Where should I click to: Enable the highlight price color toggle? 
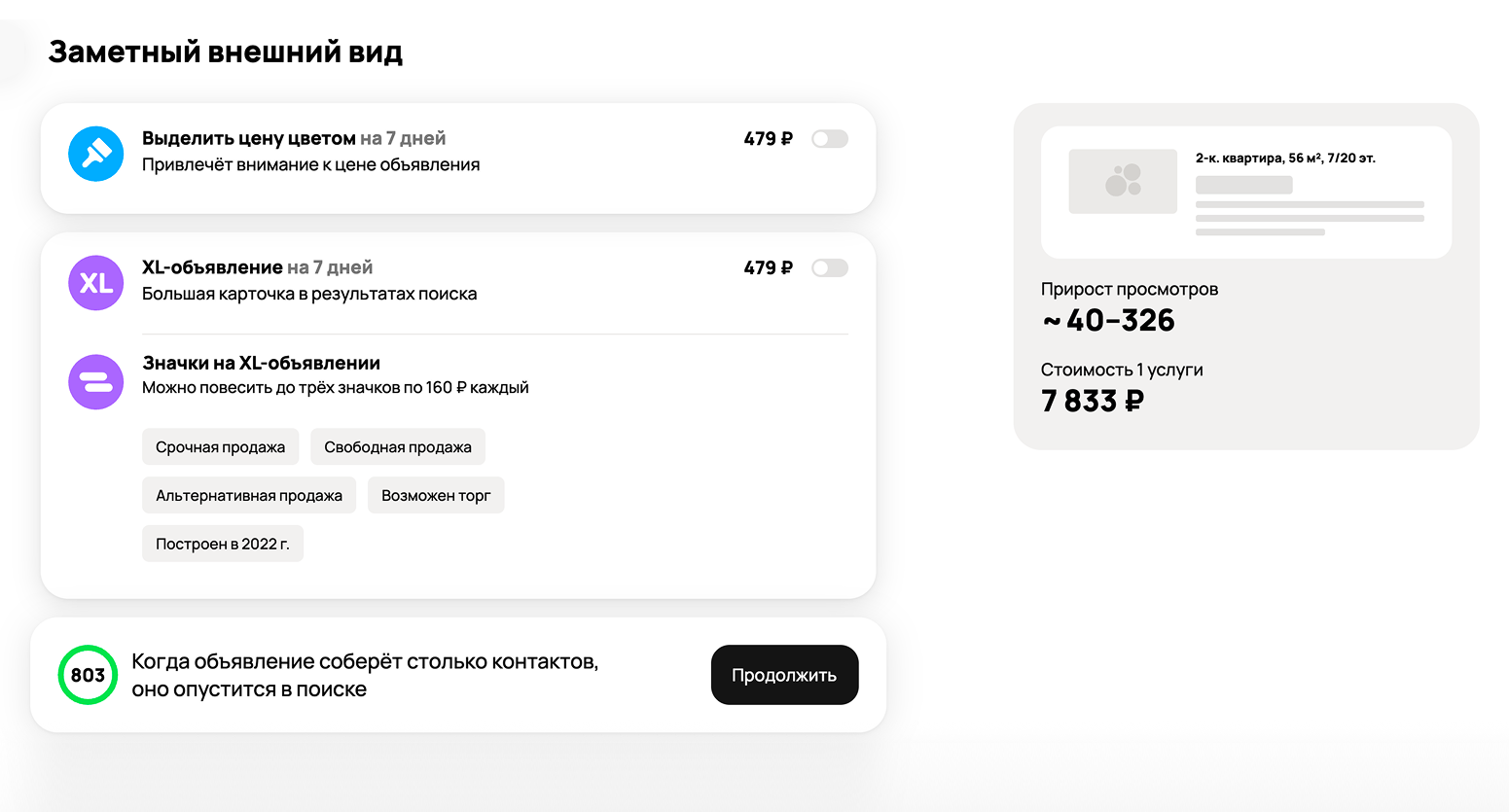[830, 139]
